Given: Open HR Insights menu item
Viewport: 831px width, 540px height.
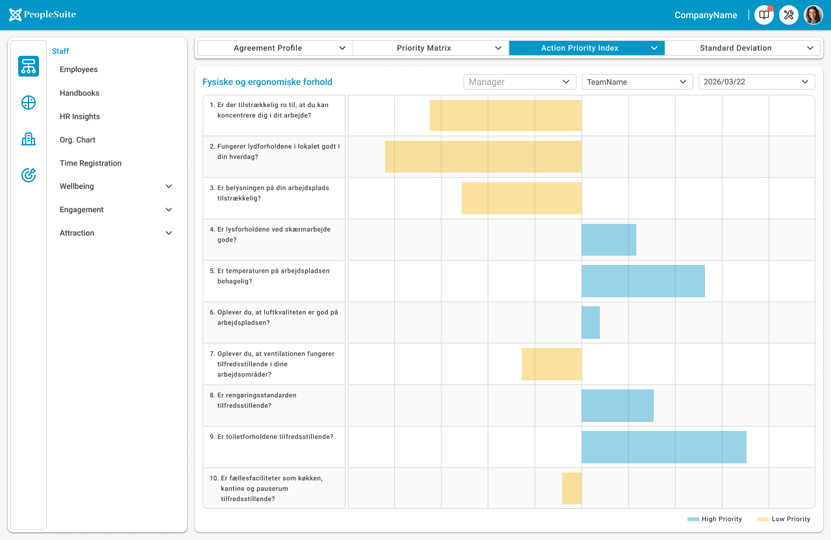Looking at the screenshot, I should [79, 116].
